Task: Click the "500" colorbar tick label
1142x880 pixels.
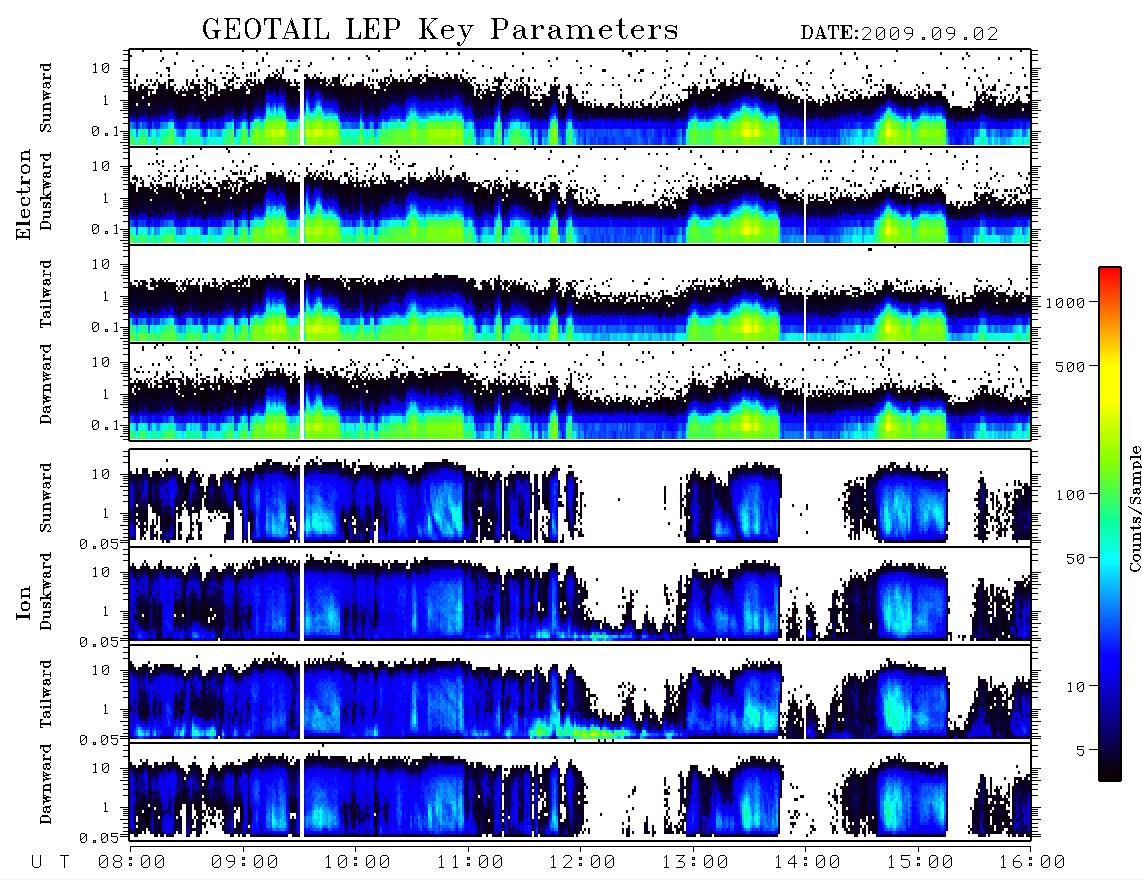Action: click(1070, 367)
